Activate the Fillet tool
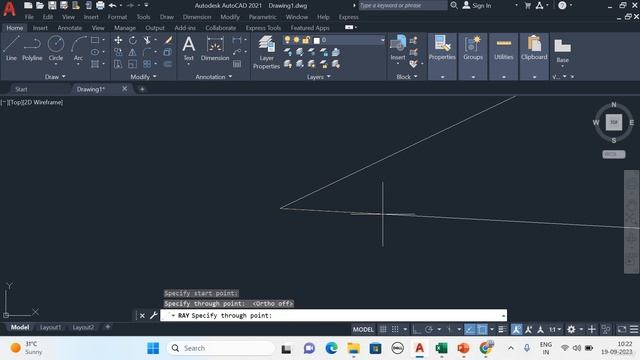640x360 pixels. 147,52
